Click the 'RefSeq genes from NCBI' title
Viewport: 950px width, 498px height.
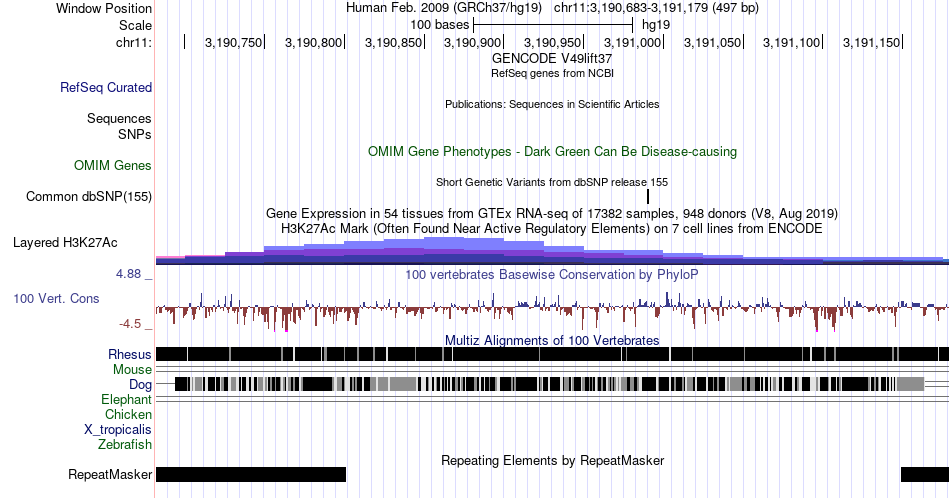pos(552,73)
